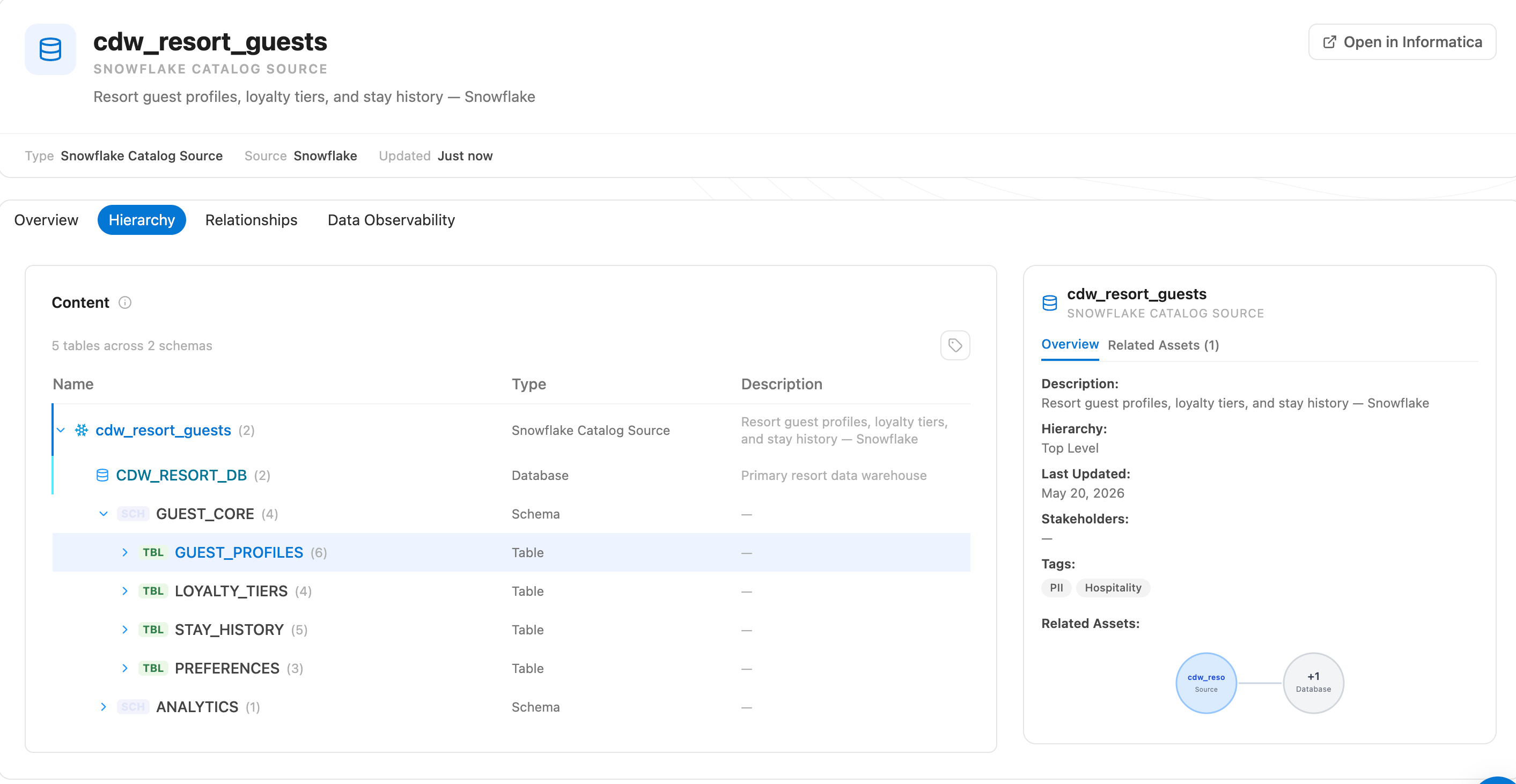Collapse the GUEST_CORE schema

(x=104, y=513)
